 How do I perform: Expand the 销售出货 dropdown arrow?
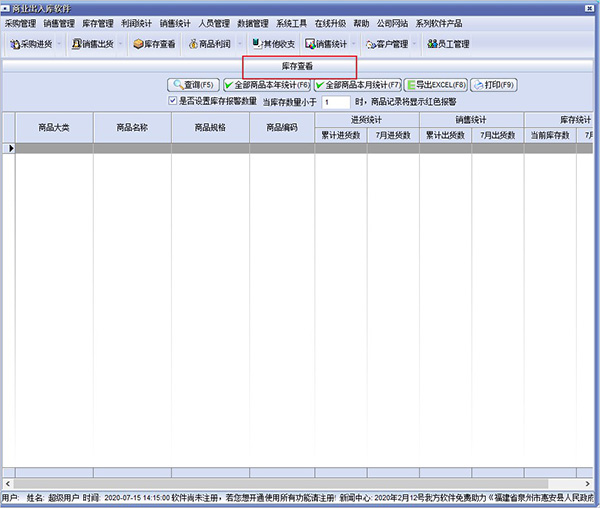pyautogui.click(x=120, y=44)
